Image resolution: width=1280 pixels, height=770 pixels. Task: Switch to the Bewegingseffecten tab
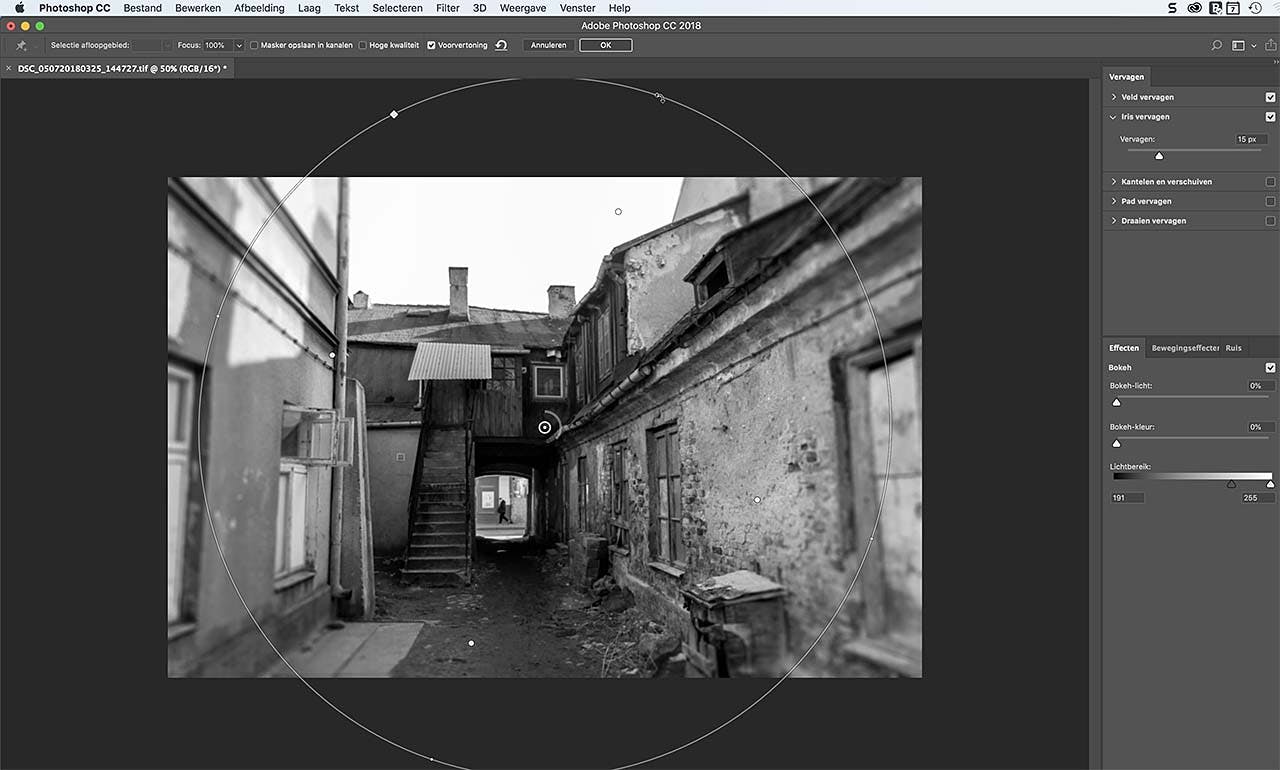click(1185, 348)
